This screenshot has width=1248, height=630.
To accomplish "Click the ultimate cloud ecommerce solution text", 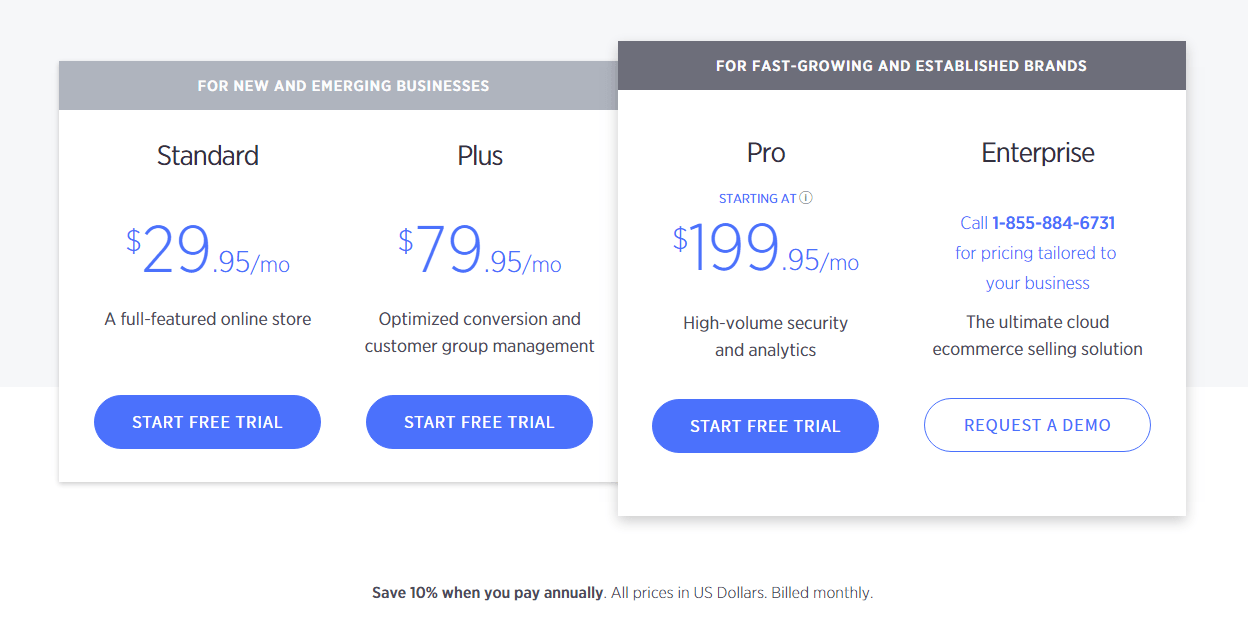I will click(x=1038, y=335).
